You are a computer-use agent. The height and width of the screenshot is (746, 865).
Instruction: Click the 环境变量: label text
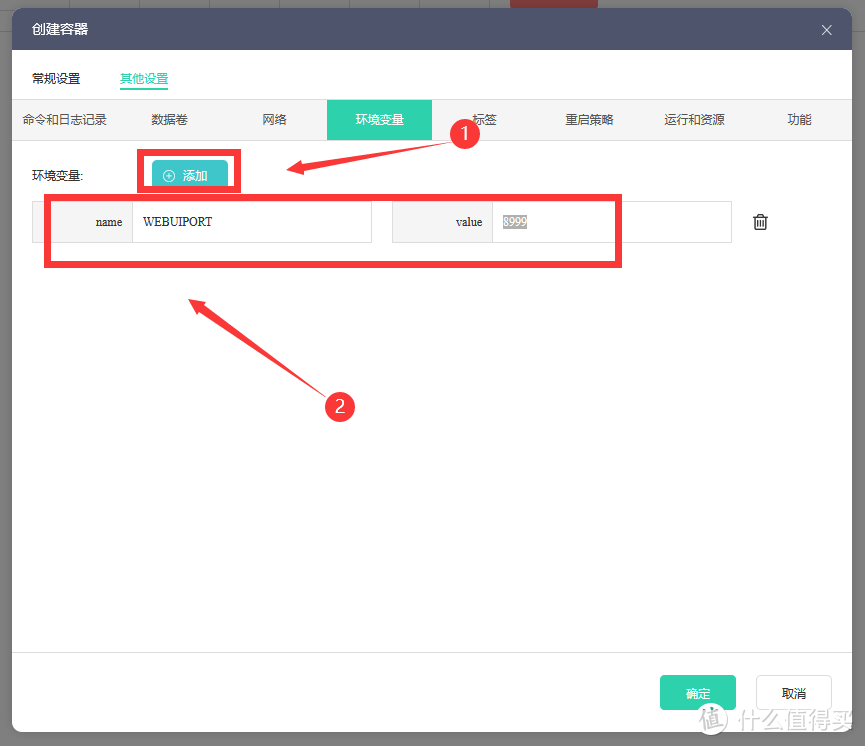(x=57, y=175)
